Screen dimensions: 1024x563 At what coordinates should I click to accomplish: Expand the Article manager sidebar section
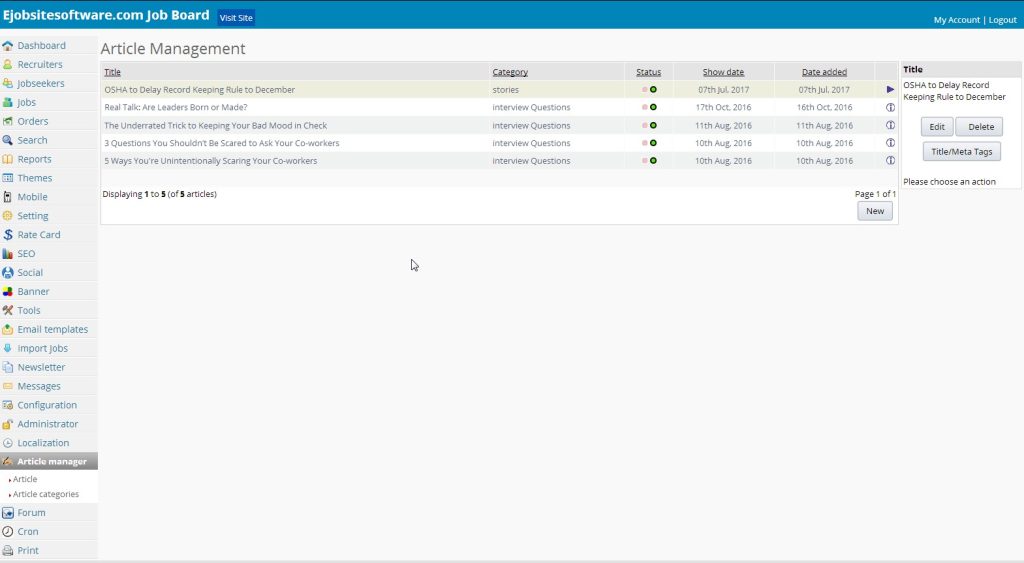coord(51,461)
